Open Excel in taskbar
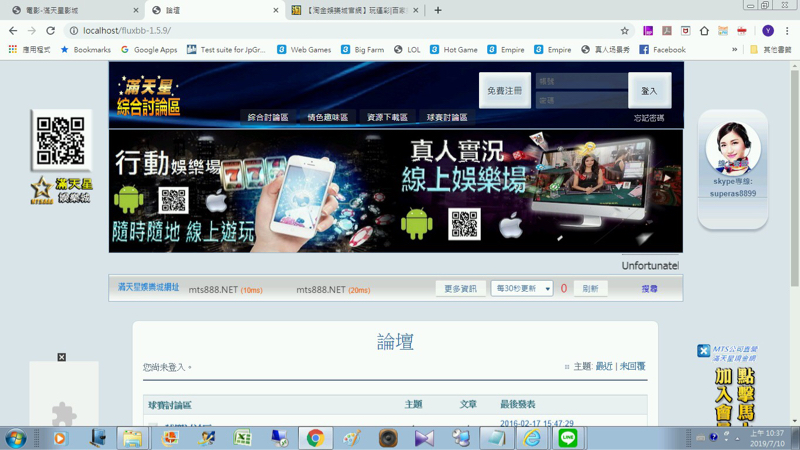 [x=242, y=438]
